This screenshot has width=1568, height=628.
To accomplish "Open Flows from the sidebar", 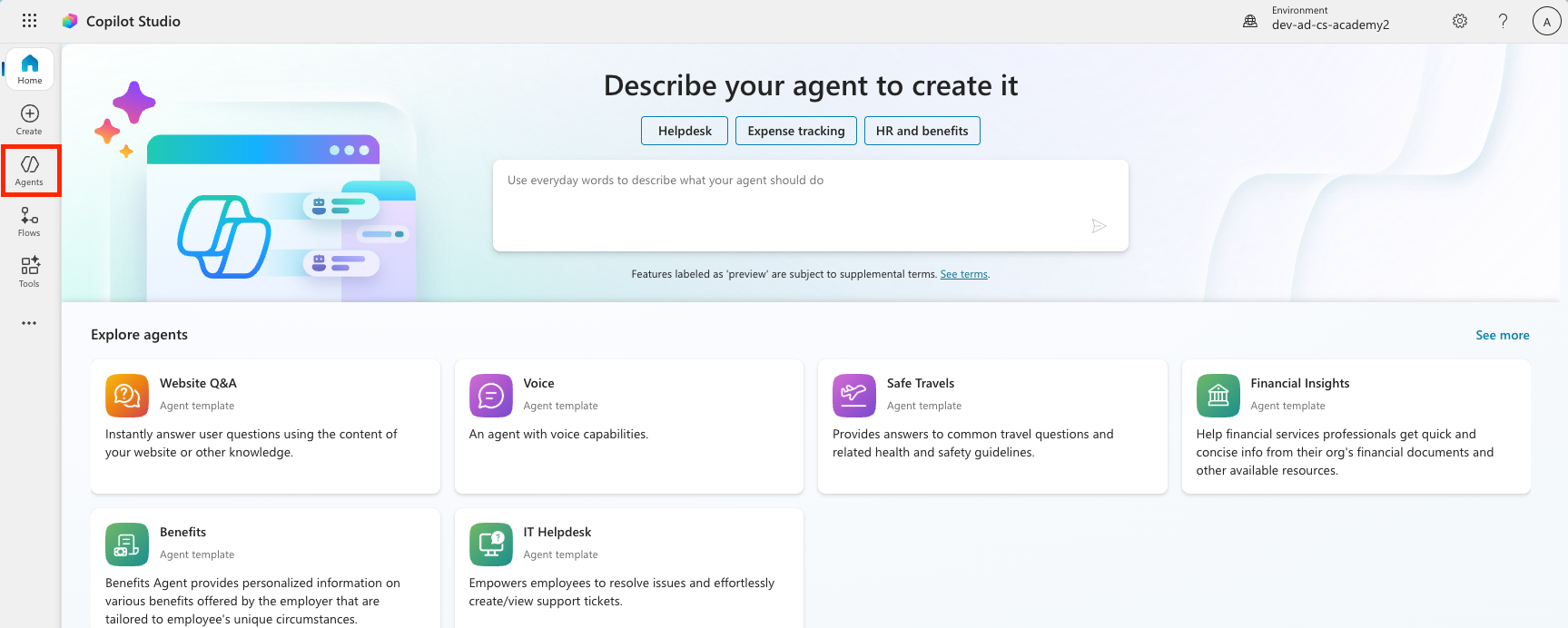I will tap(30, 221).
